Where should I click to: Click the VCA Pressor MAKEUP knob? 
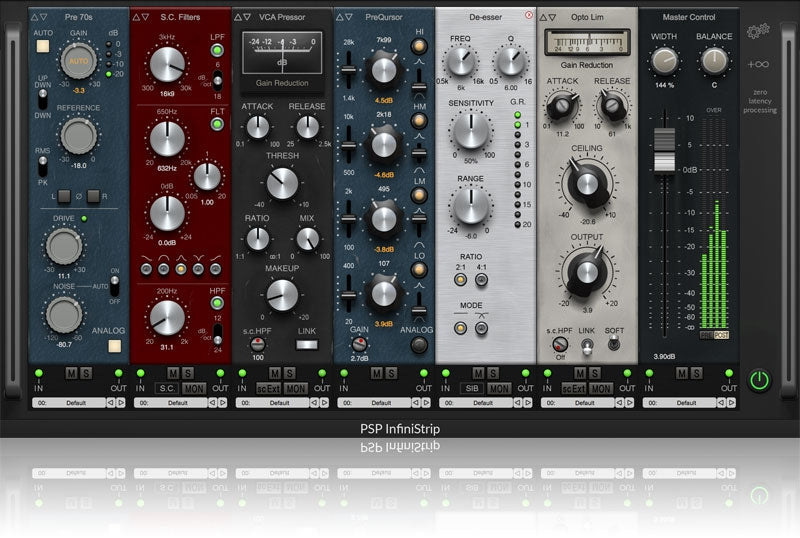(282, 296)
